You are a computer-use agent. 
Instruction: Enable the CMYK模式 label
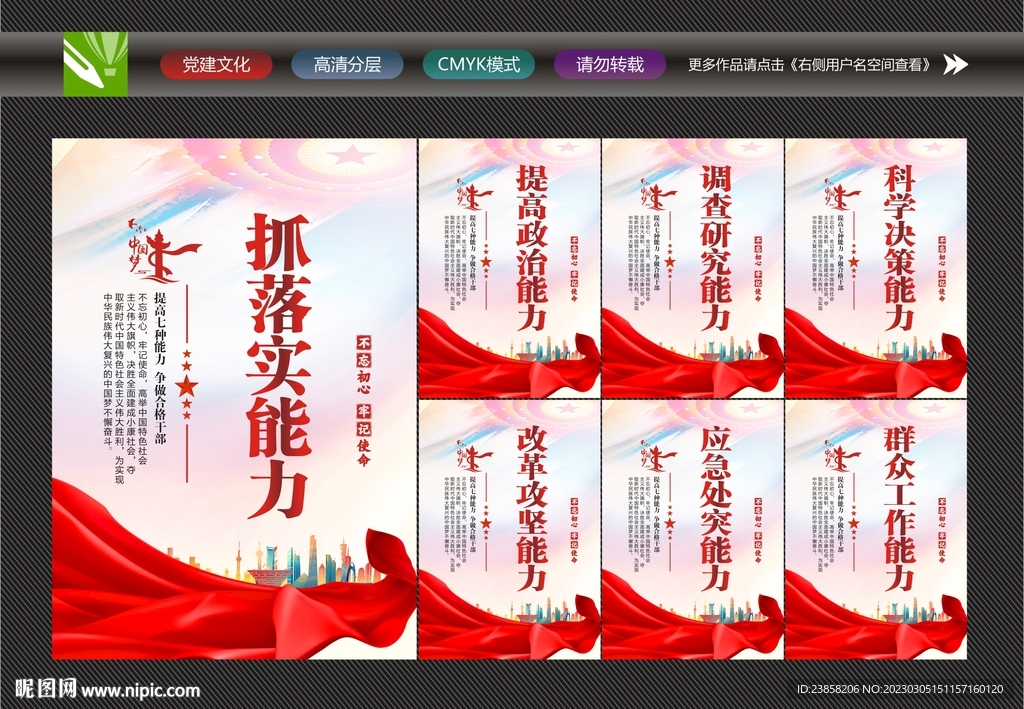481,64
